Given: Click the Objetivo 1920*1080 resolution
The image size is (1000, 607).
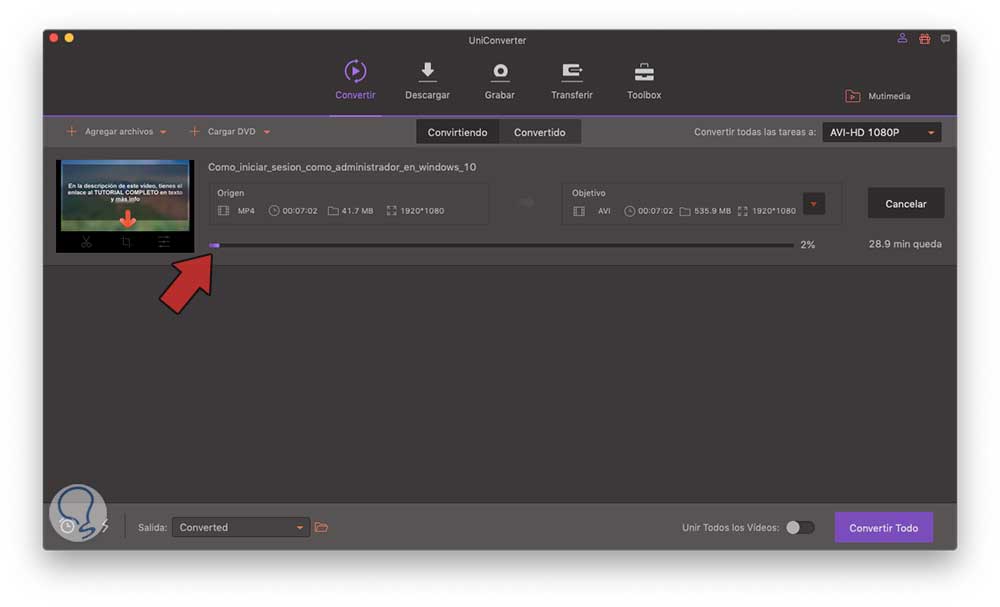Looking at the screenshot, I should coord(774,210).
